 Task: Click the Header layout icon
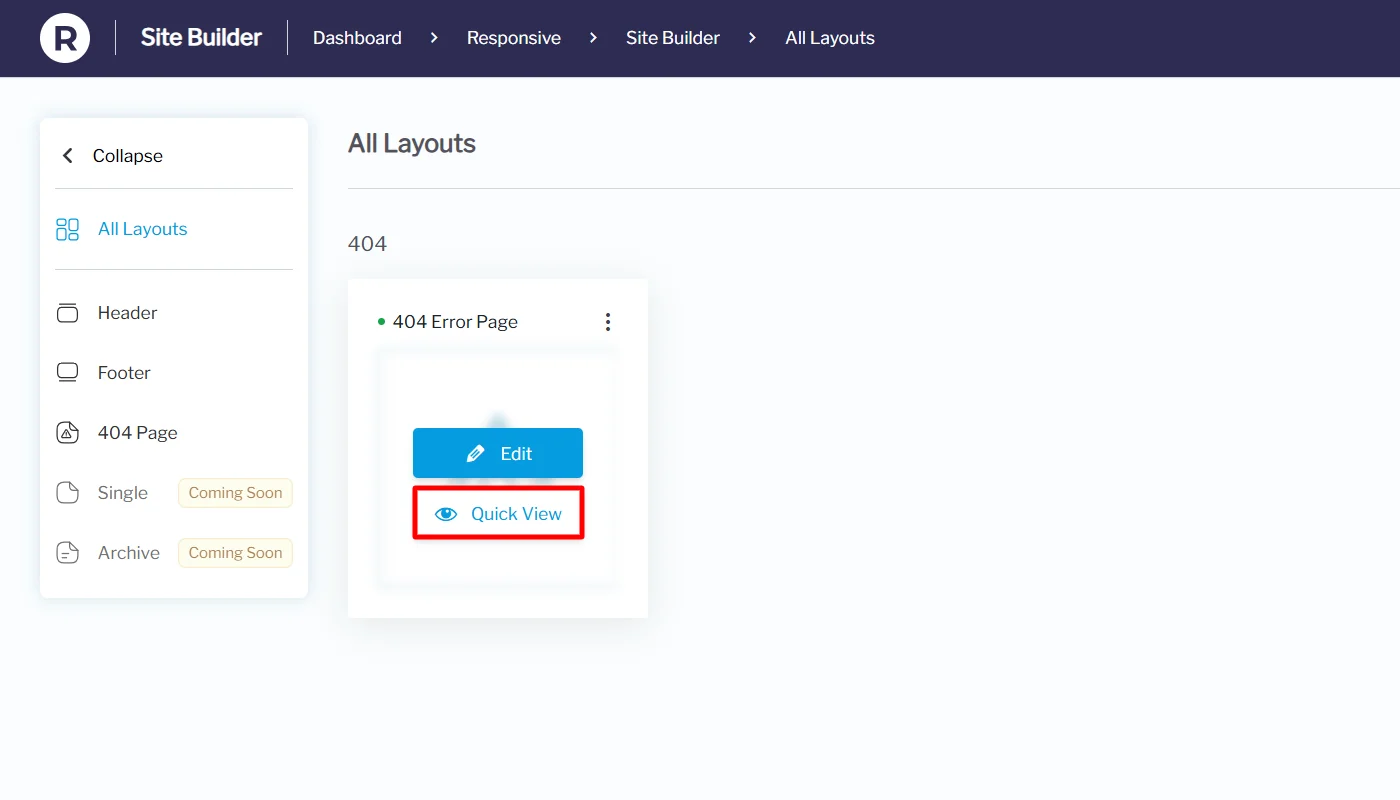tap(67, 313)
